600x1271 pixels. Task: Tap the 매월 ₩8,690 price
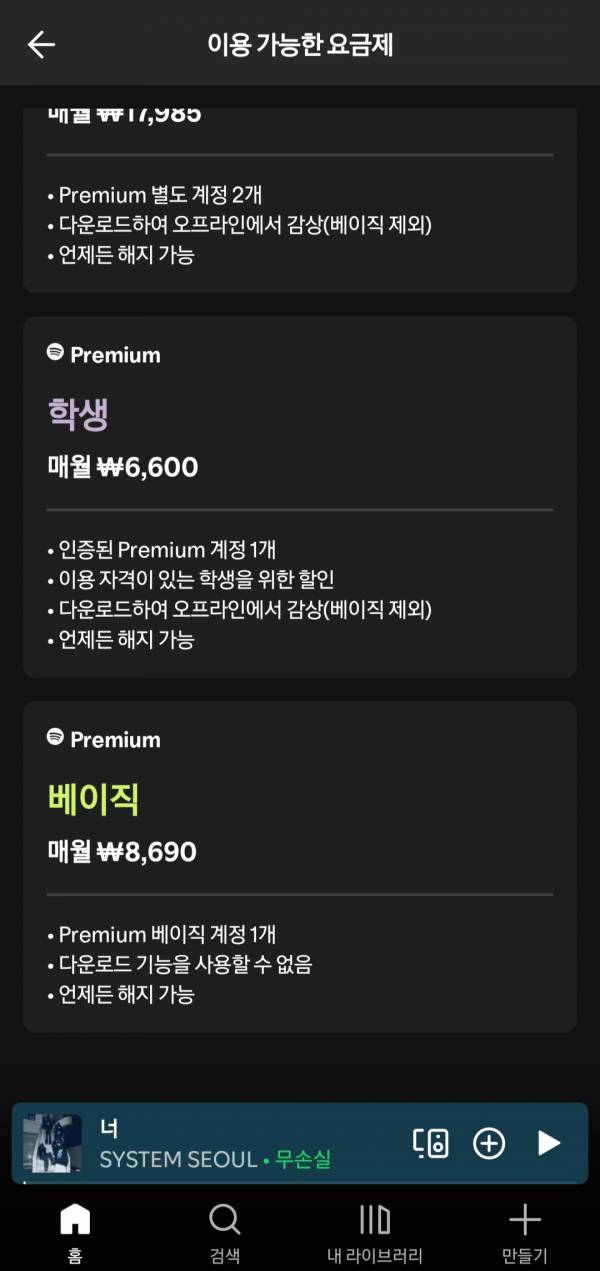pyautogui.click(x=122, y=852)
